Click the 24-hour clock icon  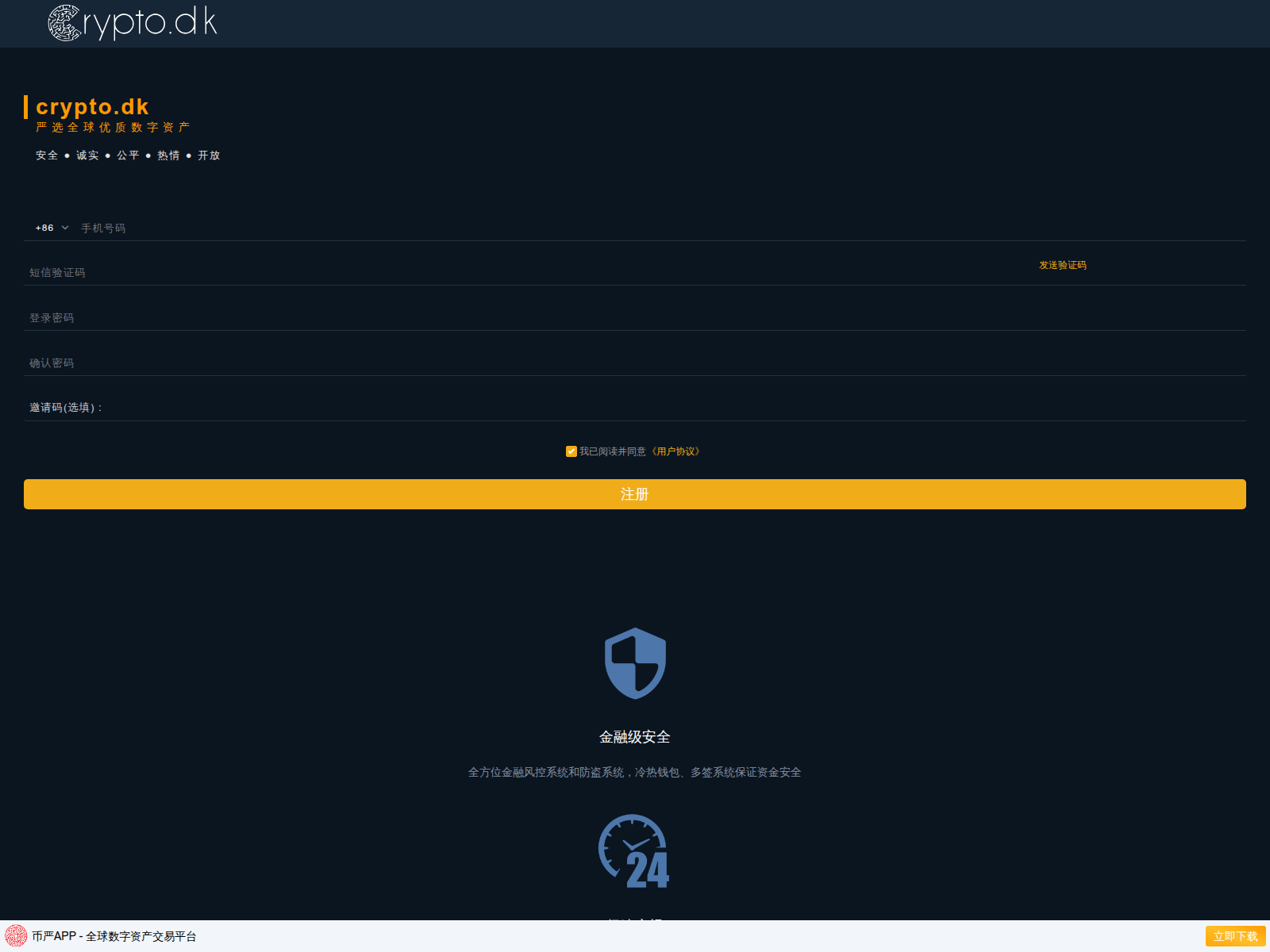point(634,851)
